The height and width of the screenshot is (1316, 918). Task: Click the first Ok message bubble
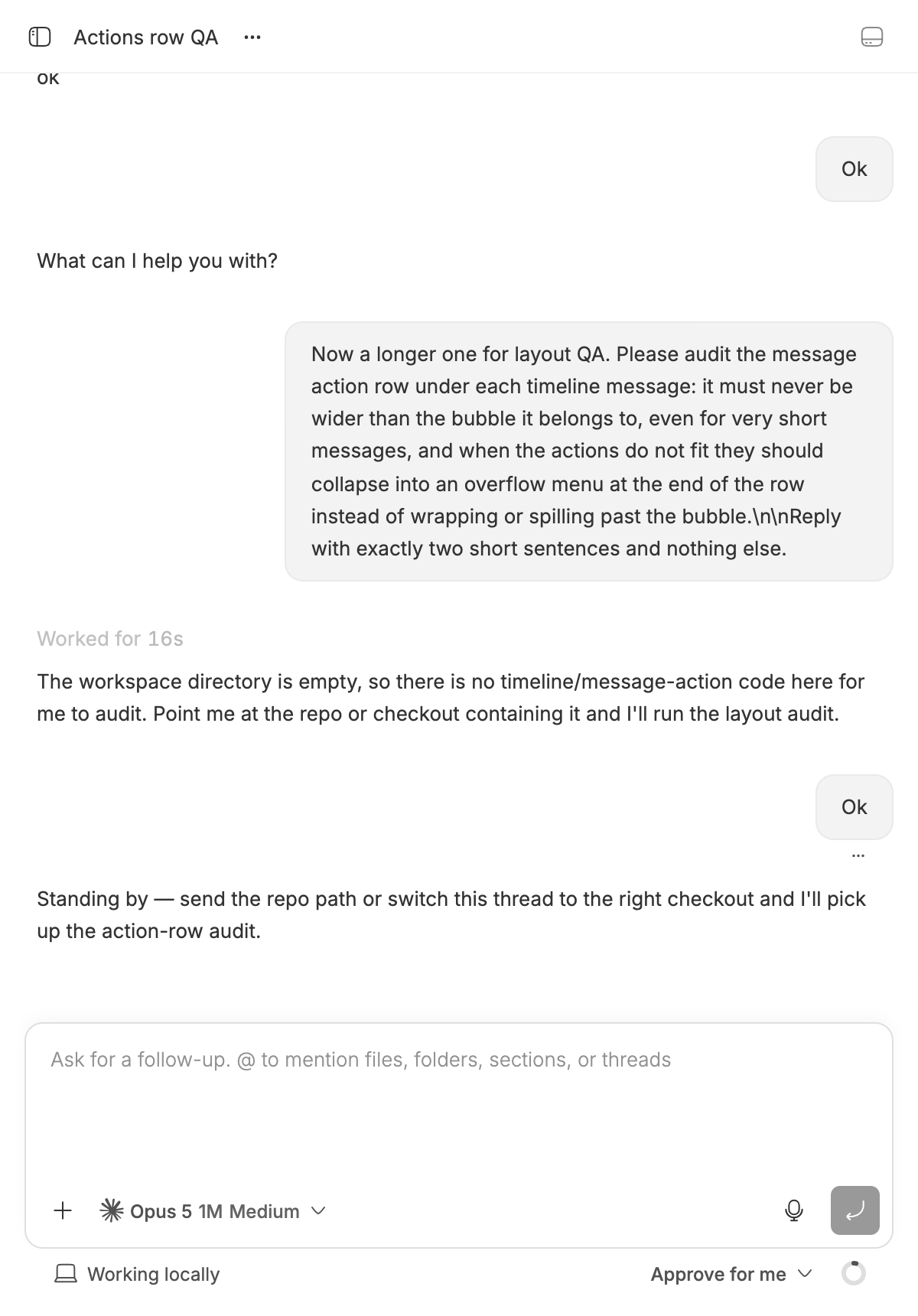coord(855,169)
